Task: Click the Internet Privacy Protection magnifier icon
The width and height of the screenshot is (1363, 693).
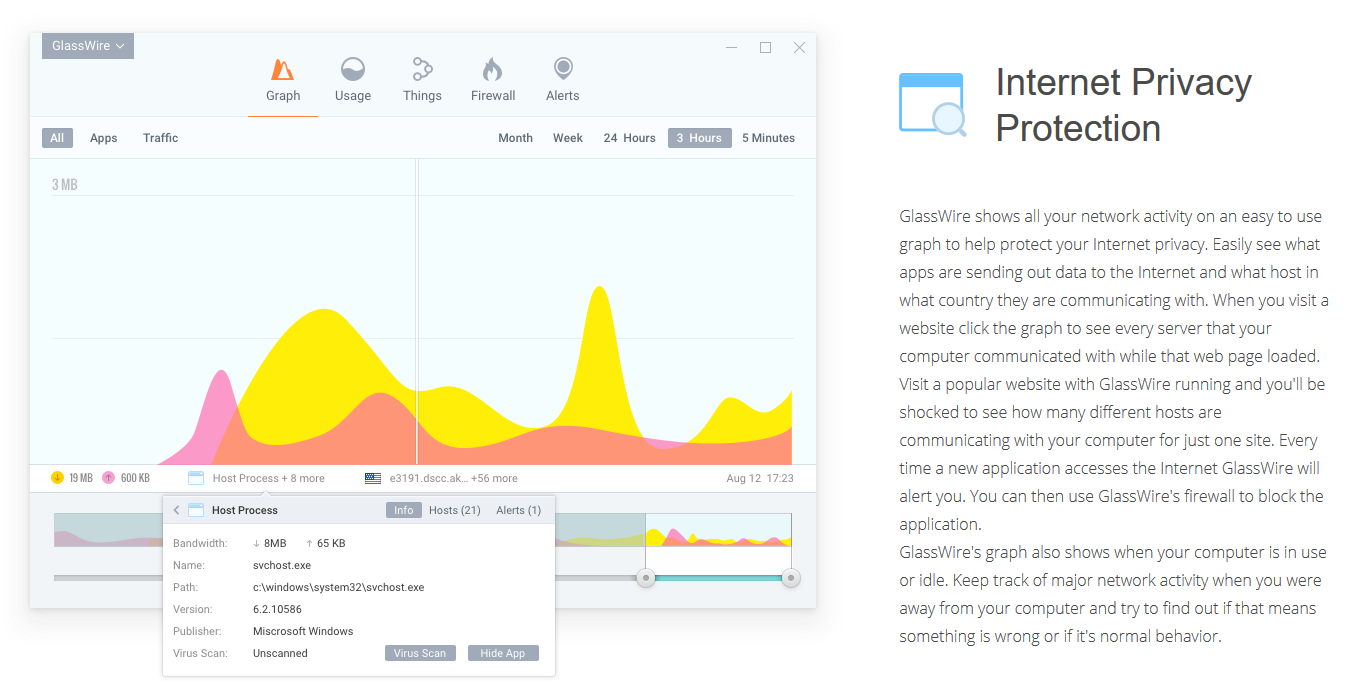Action: pyautogui.click(x=933, y=104)
